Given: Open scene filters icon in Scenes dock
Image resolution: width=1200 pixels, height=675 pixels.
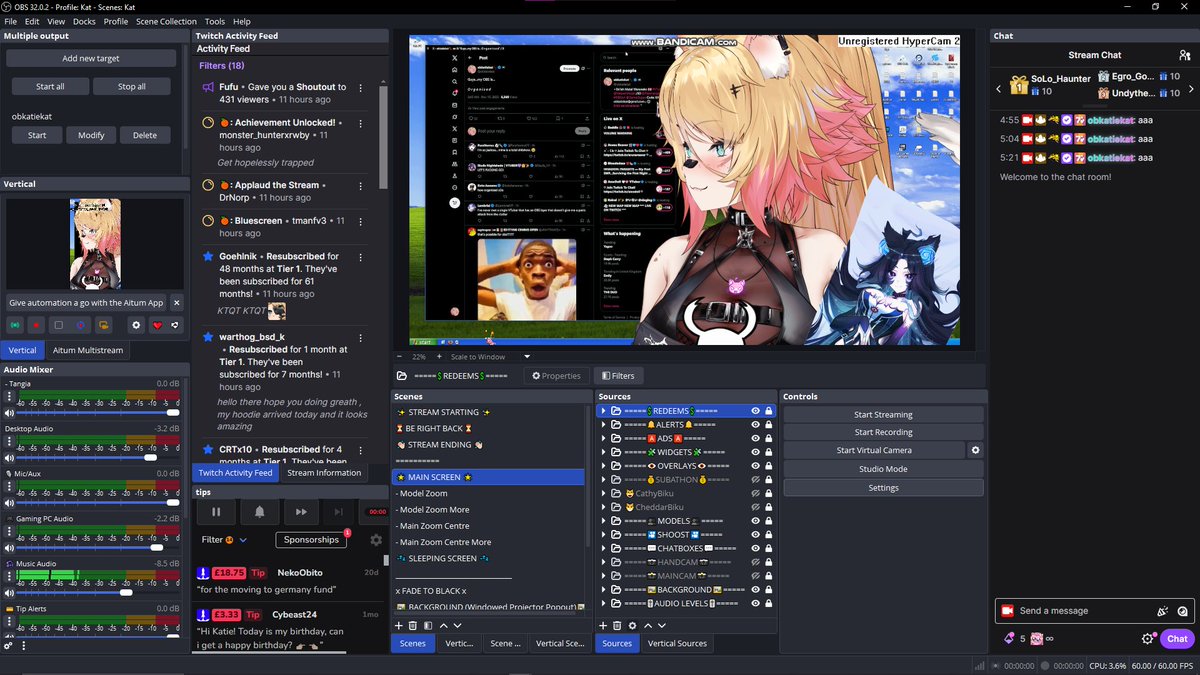Looking at the screenshot, I should click(428, 625).
